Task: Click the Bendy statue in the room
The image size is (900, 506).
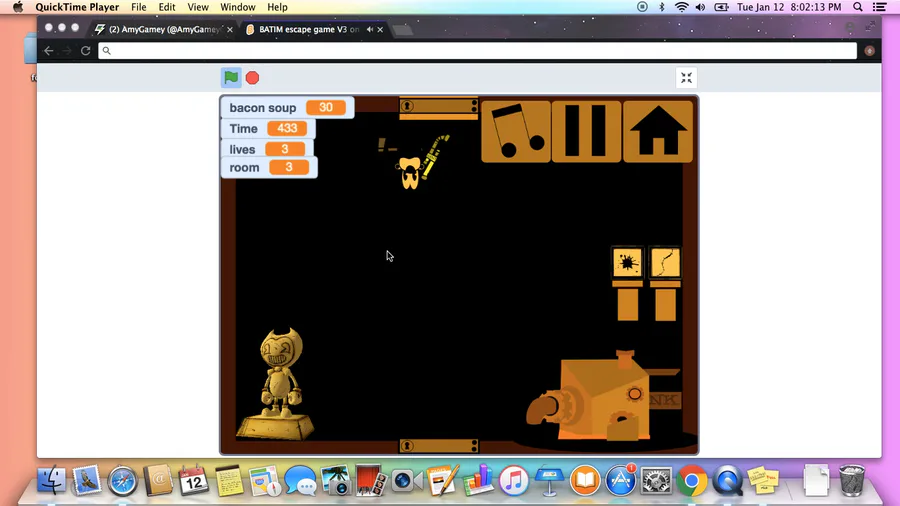Action: point(277,384)
